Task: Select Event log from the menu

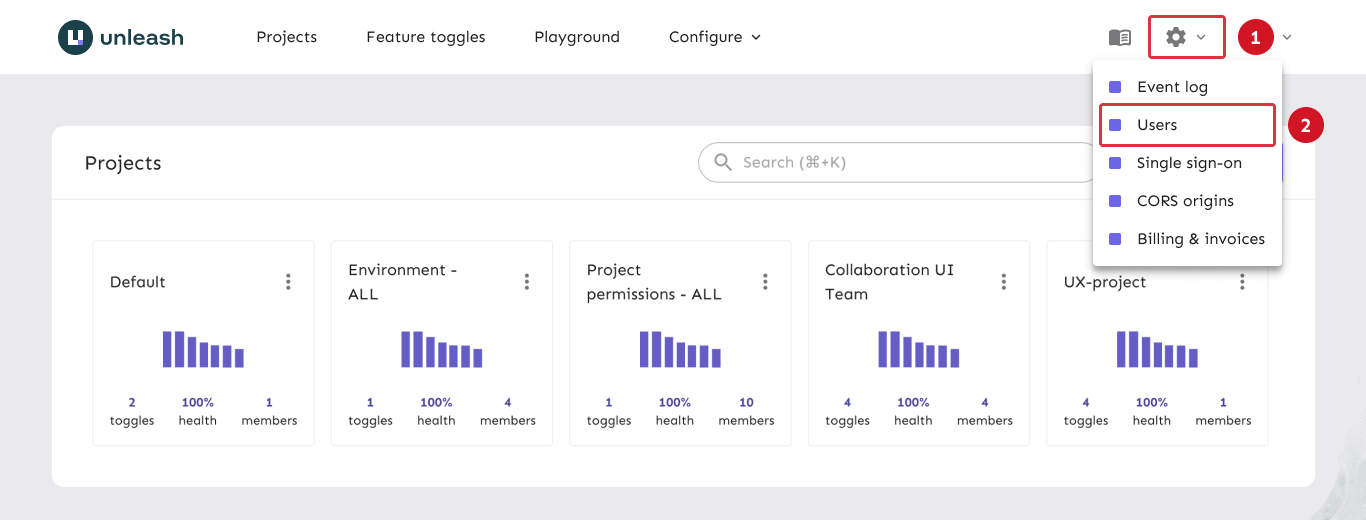Action: click(1172, 87)
